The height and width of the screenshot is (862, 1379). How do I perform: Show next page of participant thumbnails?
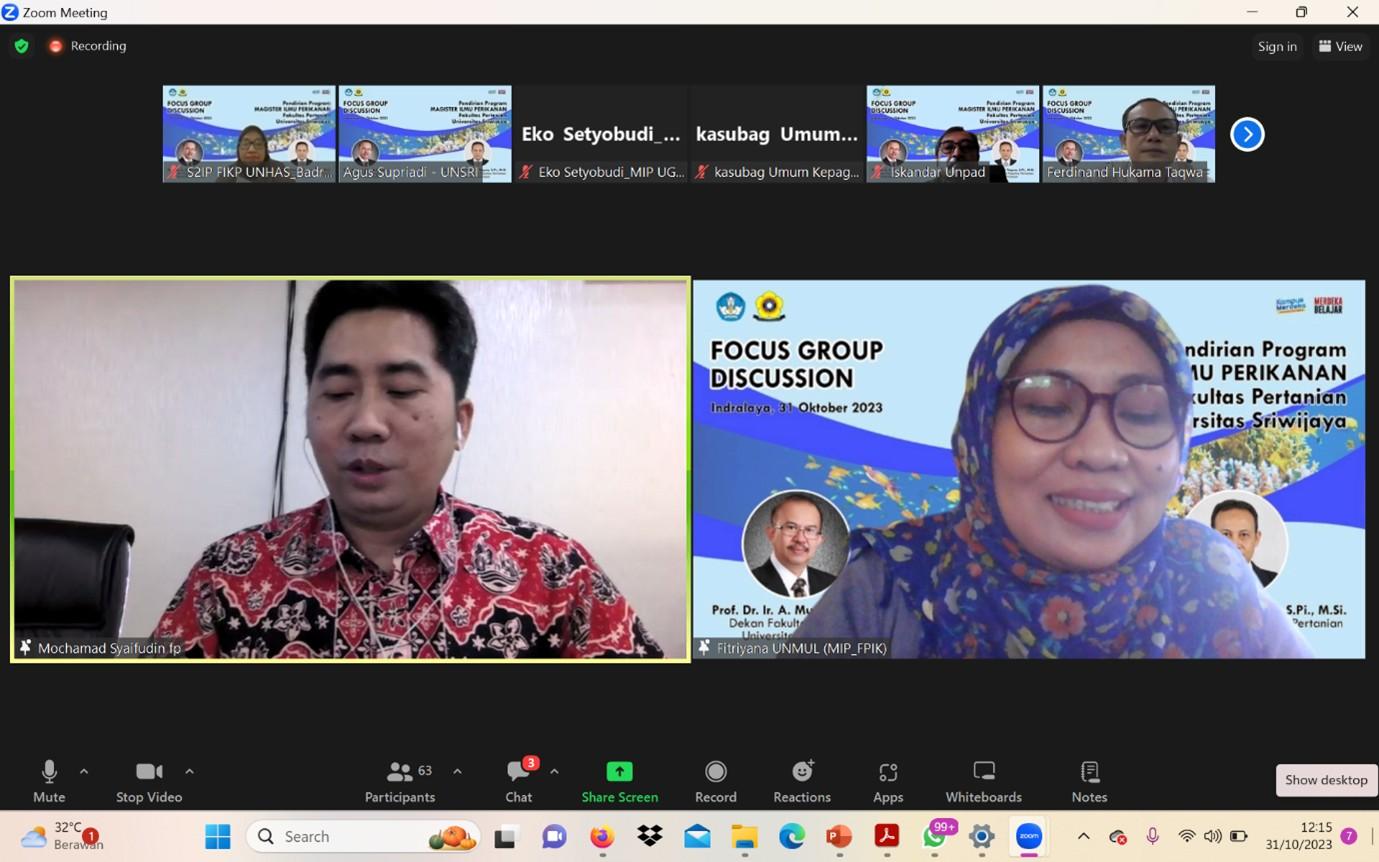[1247, 134]
